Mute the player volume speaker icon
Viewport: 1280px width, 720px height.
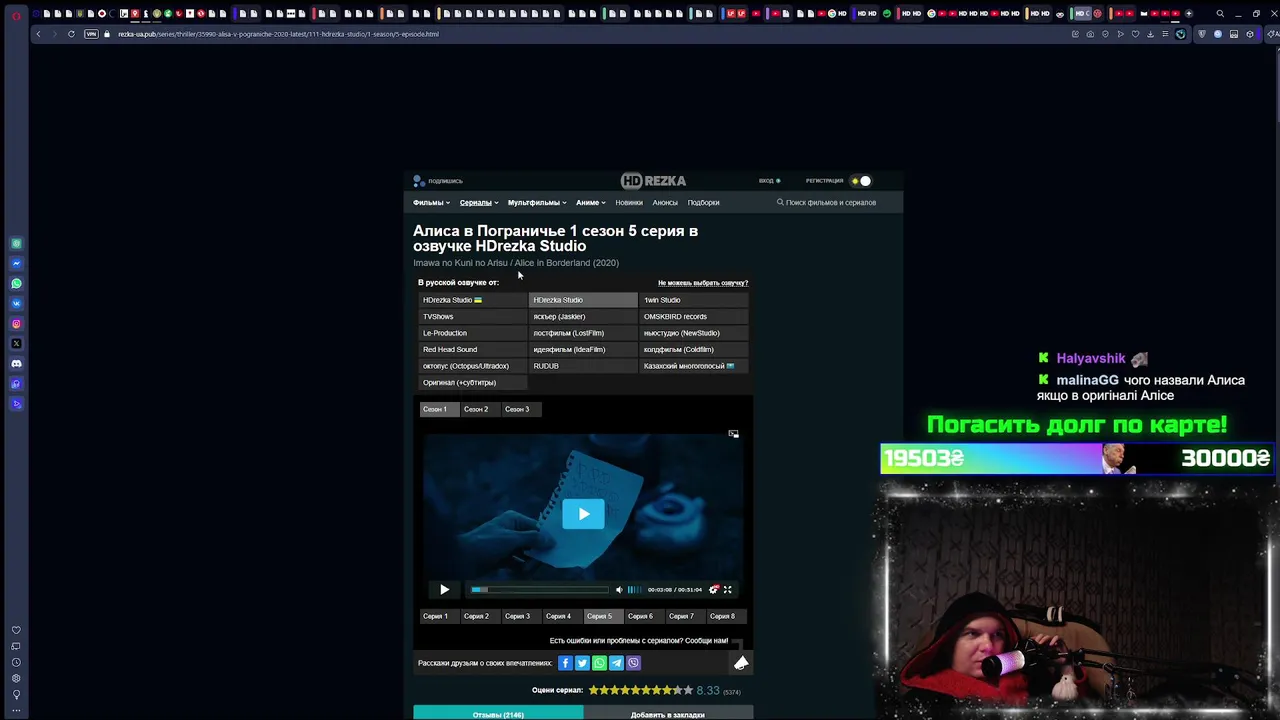point(618,590)
